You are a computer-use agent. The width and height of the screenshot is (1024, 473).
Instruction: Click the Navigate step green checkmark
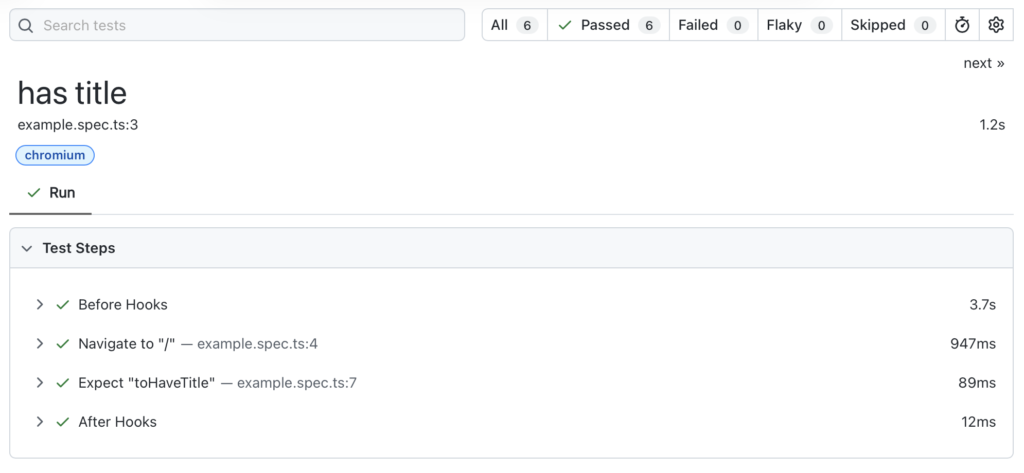pyautogui.click(x=62, y=344)
